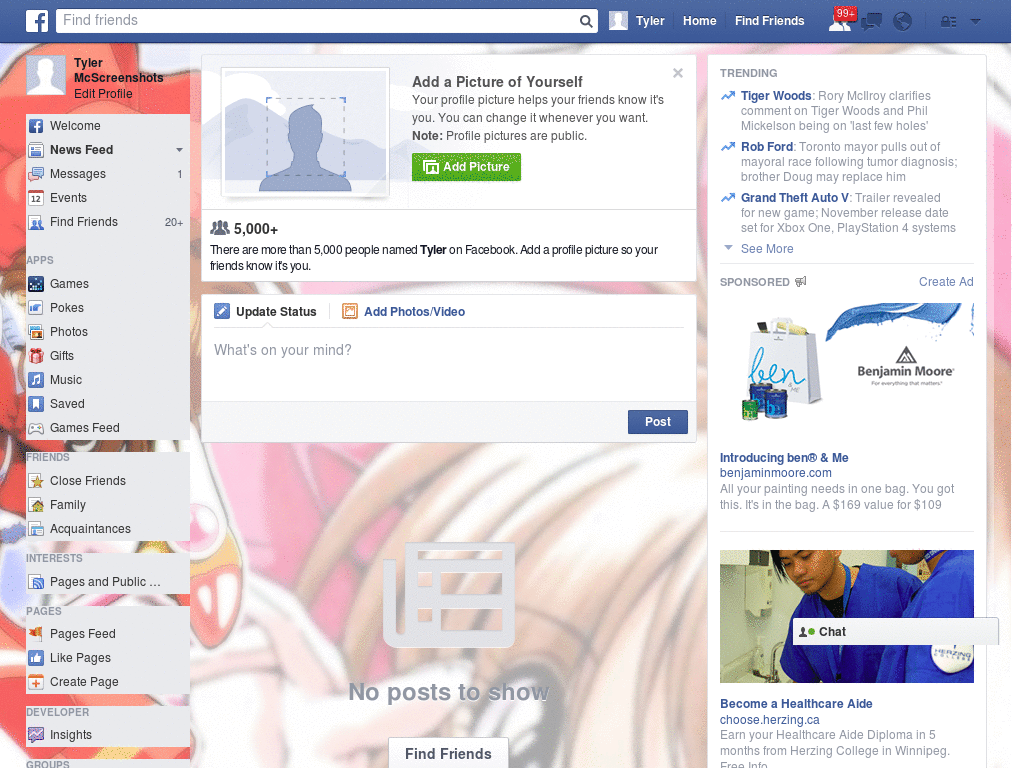Viewport: 1024px width, 768px height.
Task: Click the Saved bookmark icon
Action: tap(36, 404)
